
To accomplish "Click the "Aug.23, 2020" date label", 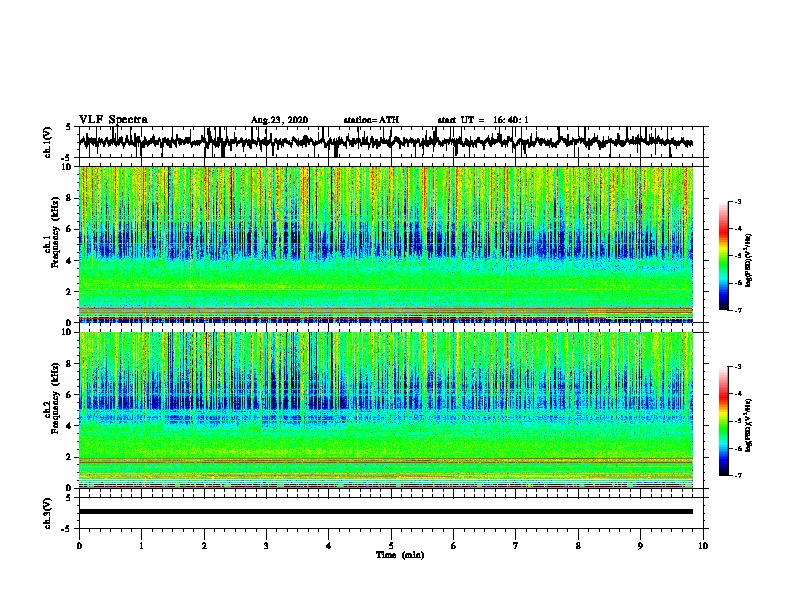I will click(x=279, y=120).
